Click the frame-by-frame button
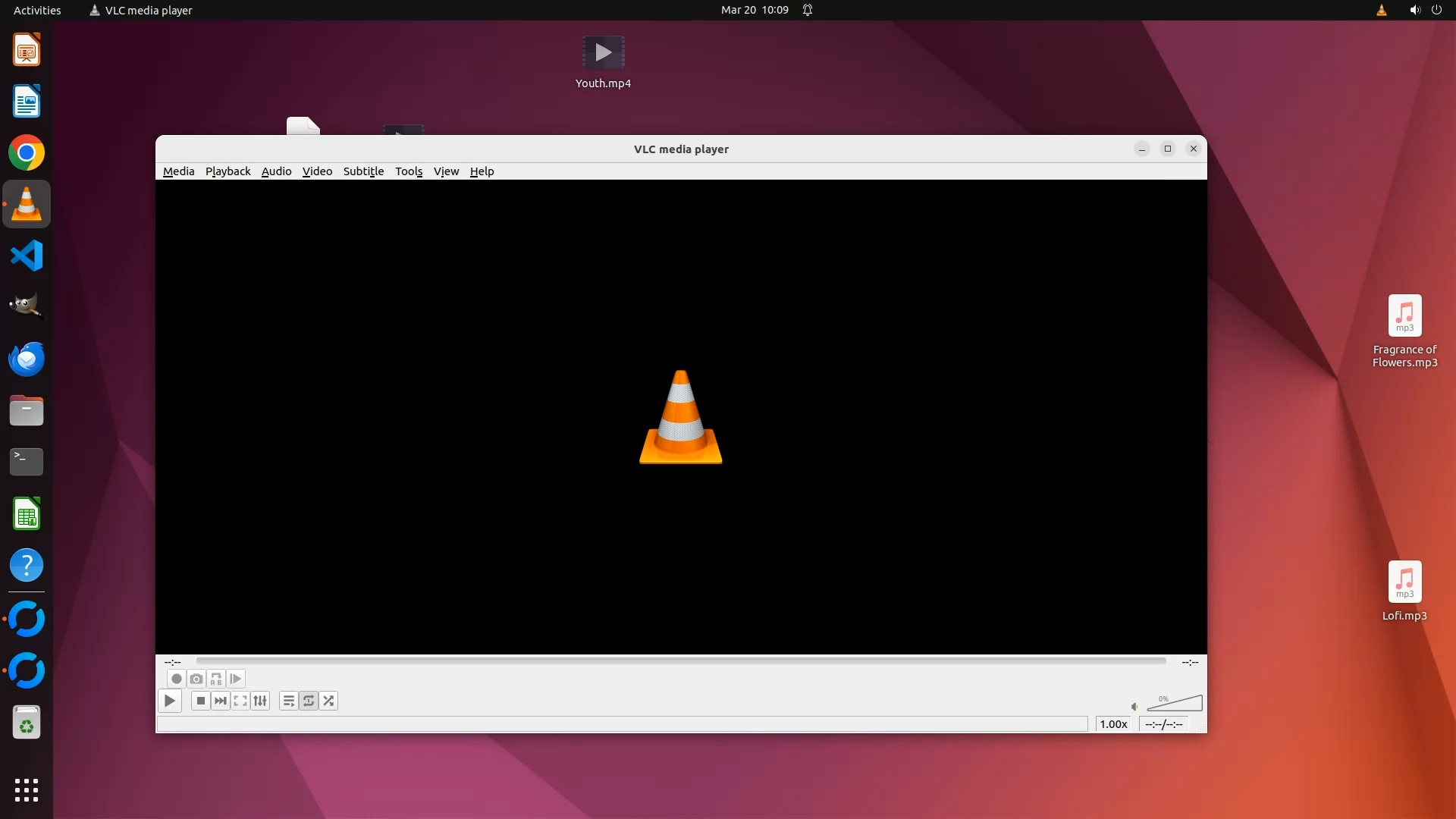Screen dimensions: 1456x819 [x=236, y=679]
